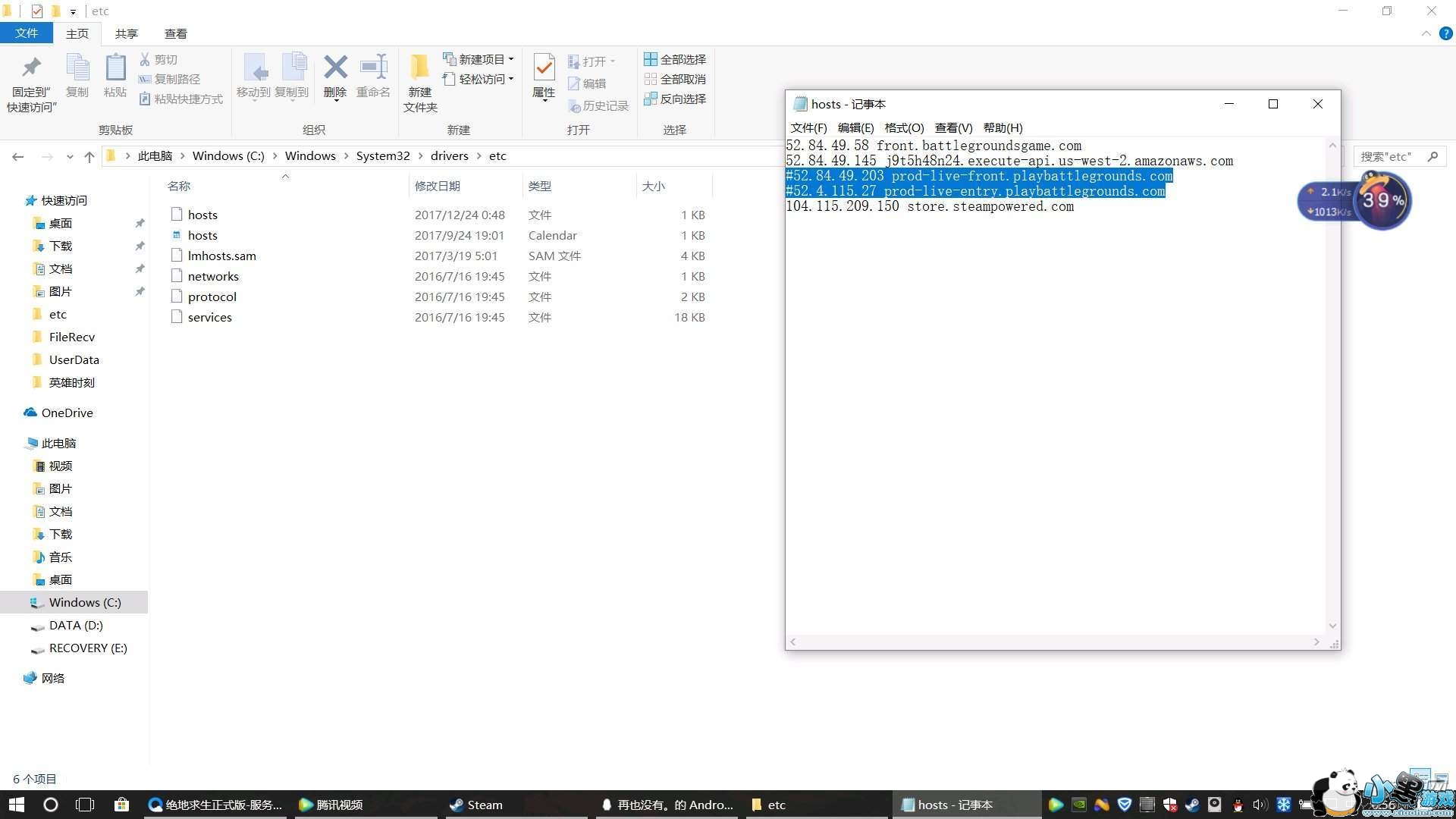Open the File tab in Explorer
The height and width of the screenshot is (819, 1456).
click(26, 33)
